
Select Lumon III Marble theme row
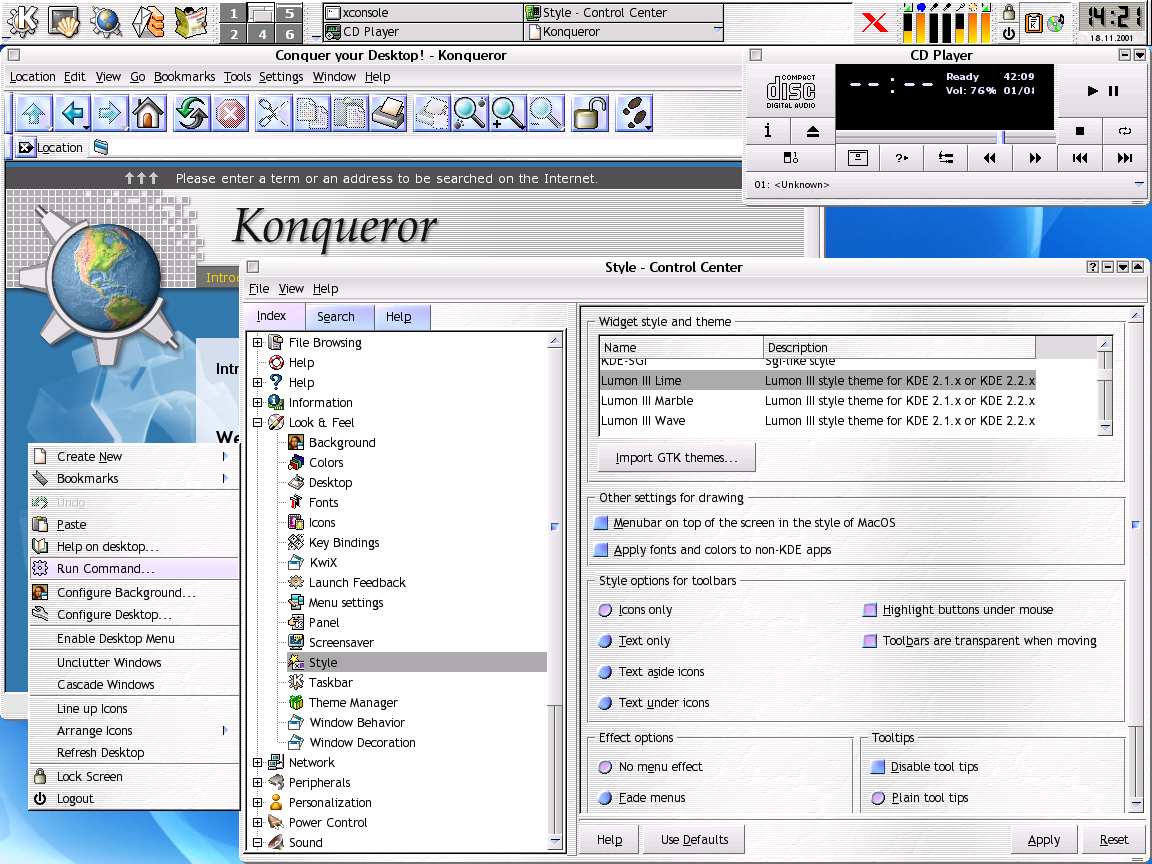coord(818,400)
